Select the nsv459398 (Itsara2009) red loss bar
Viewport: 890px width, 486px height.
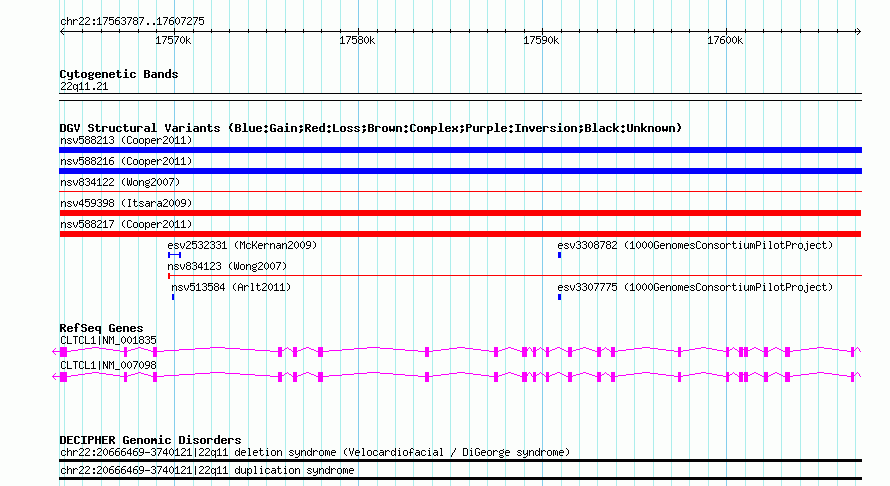pyautogui.click(x=460, y=213)
